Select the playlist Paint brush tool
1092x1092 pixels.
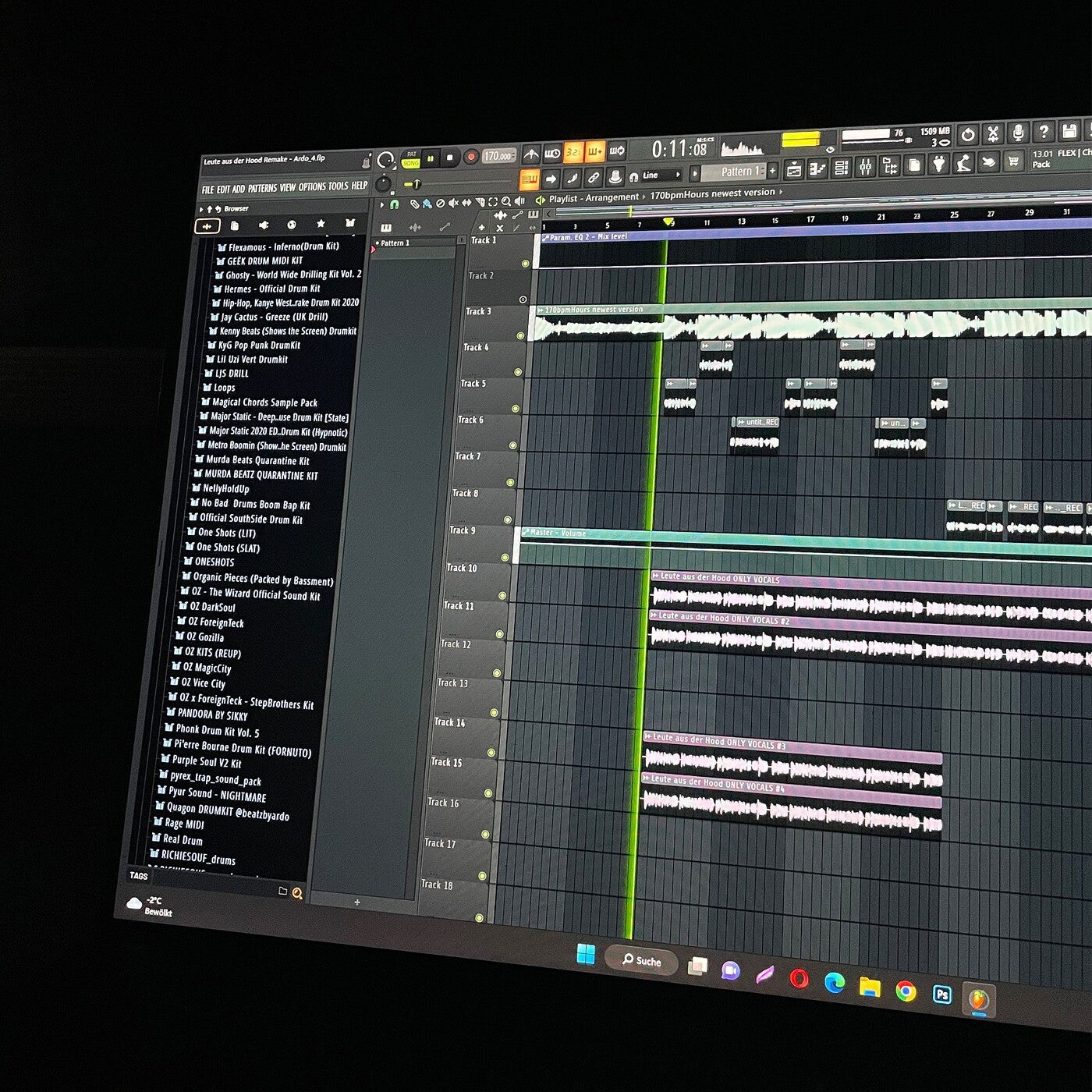(427, 204)
